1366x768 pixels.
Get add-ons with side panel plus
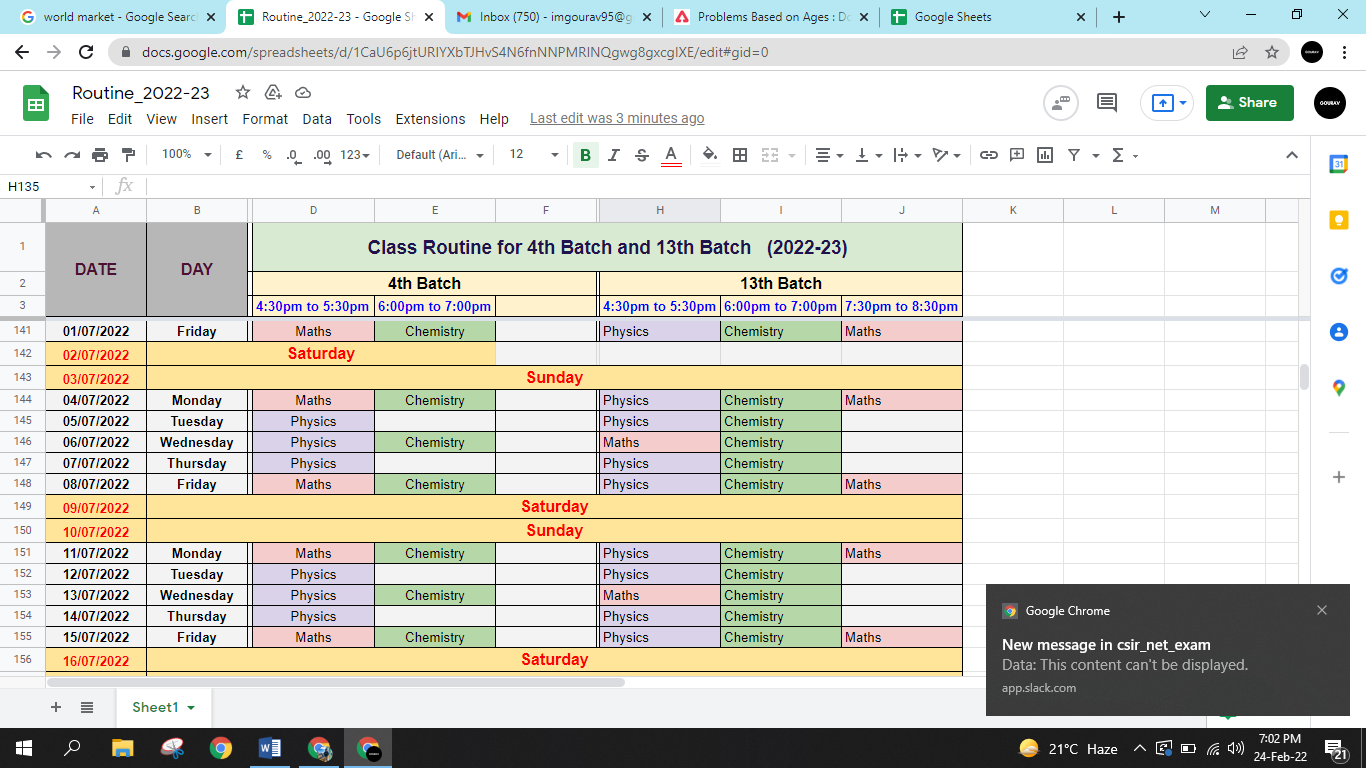click(1339, 477)
